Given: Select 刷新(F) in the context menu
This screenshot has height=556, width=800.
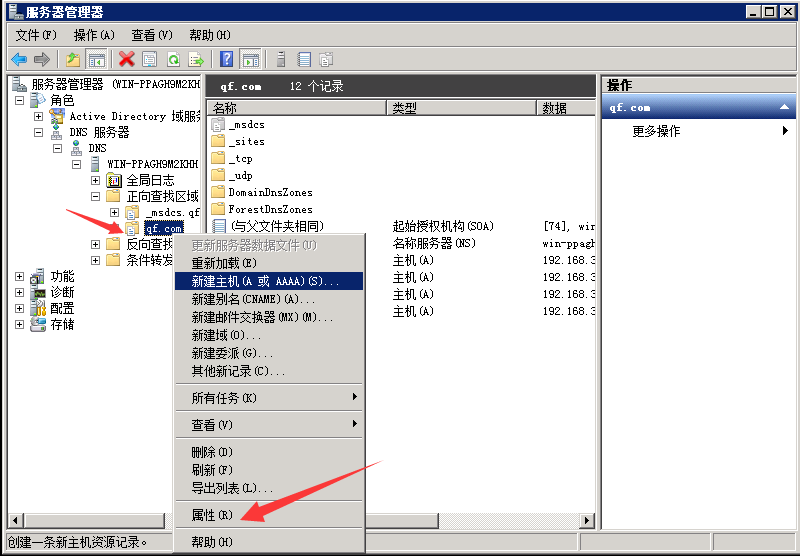Looking at the screenshot, I should coord(269,470).
